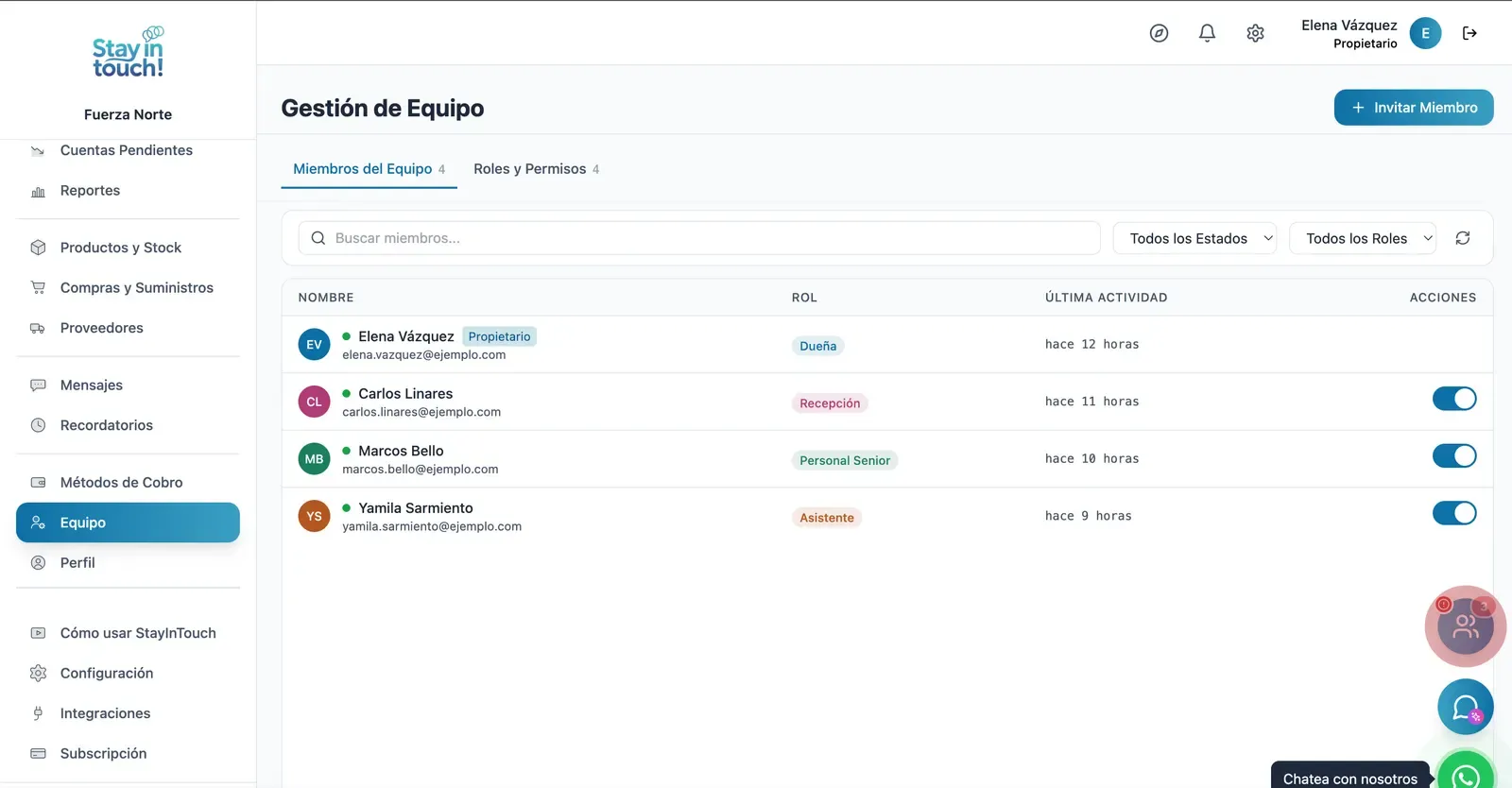The image size is (1512, 788).
Task: Navigate to Proveedores
Action: pyautogui.click(x=128, y=328)
